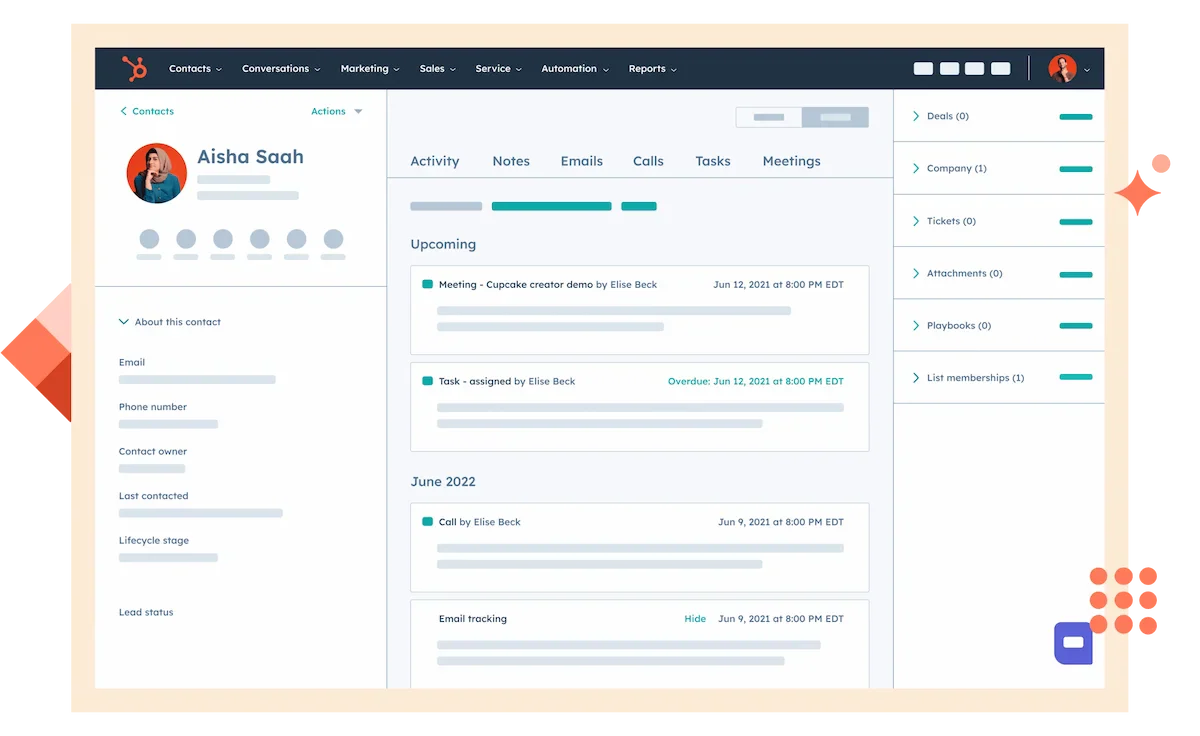Click the add button beside Tickets (0)
1200x736 pixels.
click(x=1076, y=221)
